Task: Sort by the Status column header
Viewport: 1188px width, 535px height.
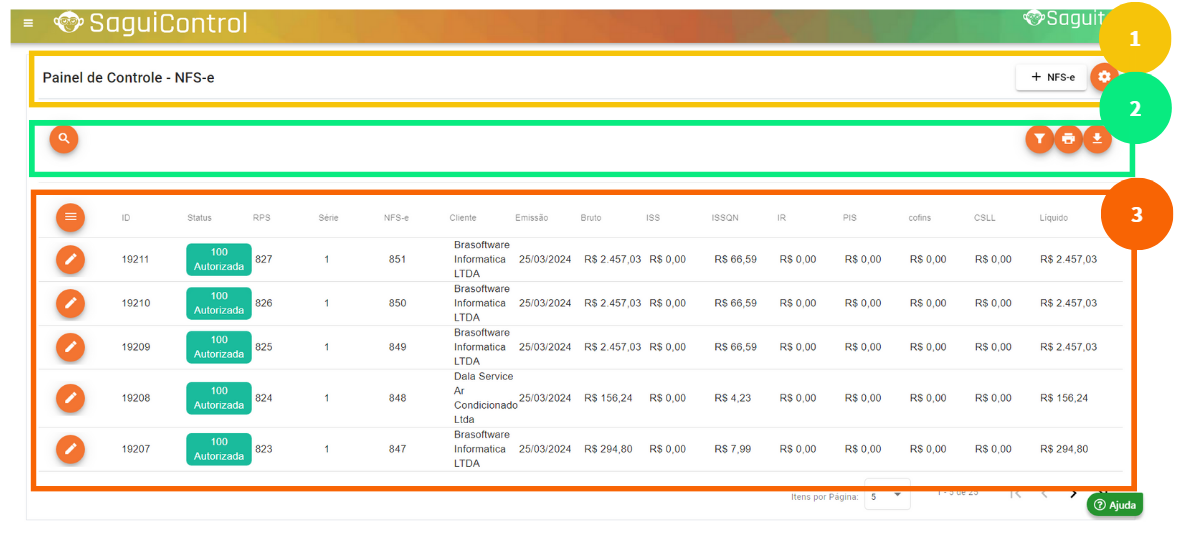Action: tap(199, 218)
